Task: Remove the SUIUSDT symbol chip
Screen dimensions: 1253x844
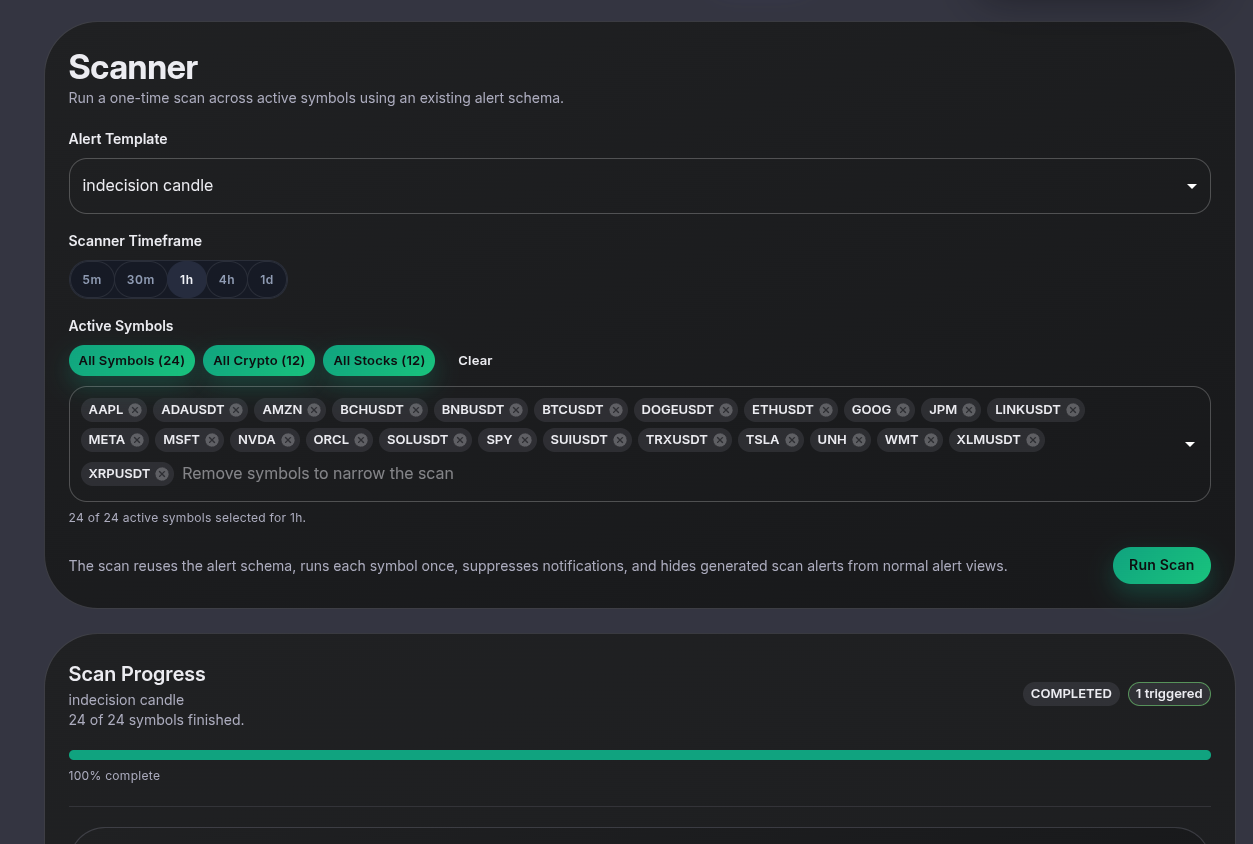Action: [x=620, y=440]
